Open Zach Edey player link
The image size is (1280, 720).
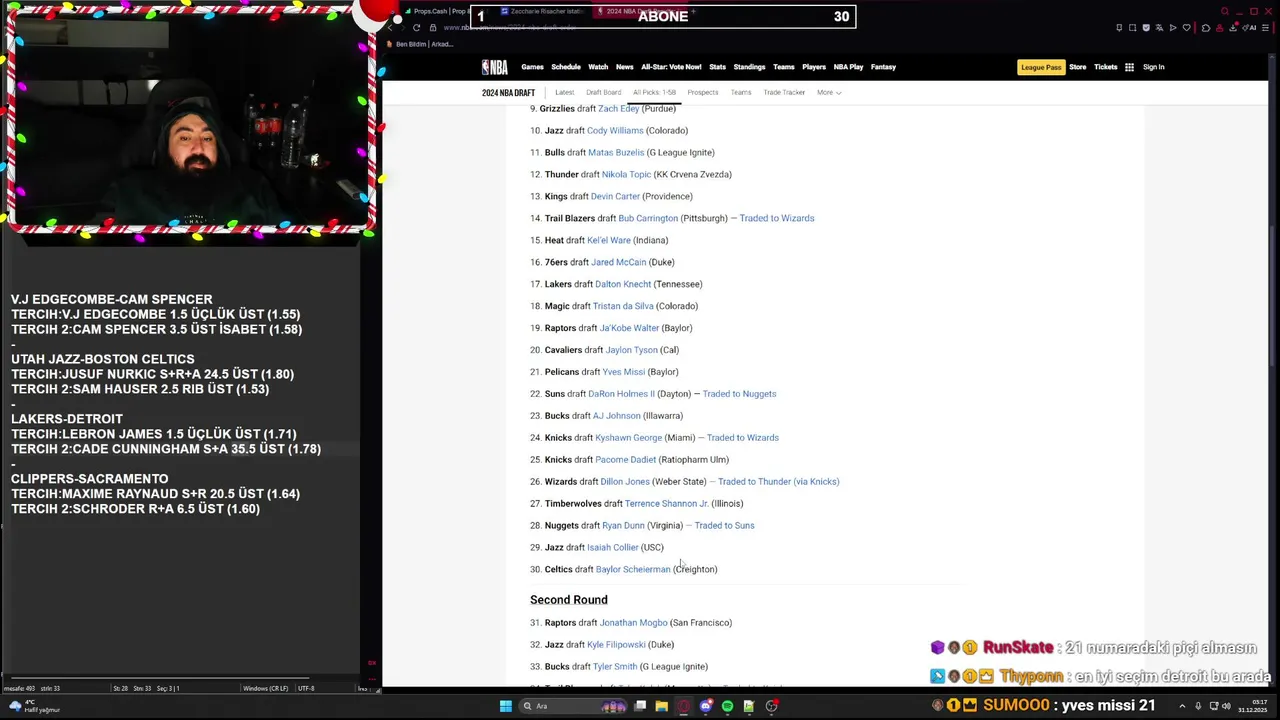(618, 108)
